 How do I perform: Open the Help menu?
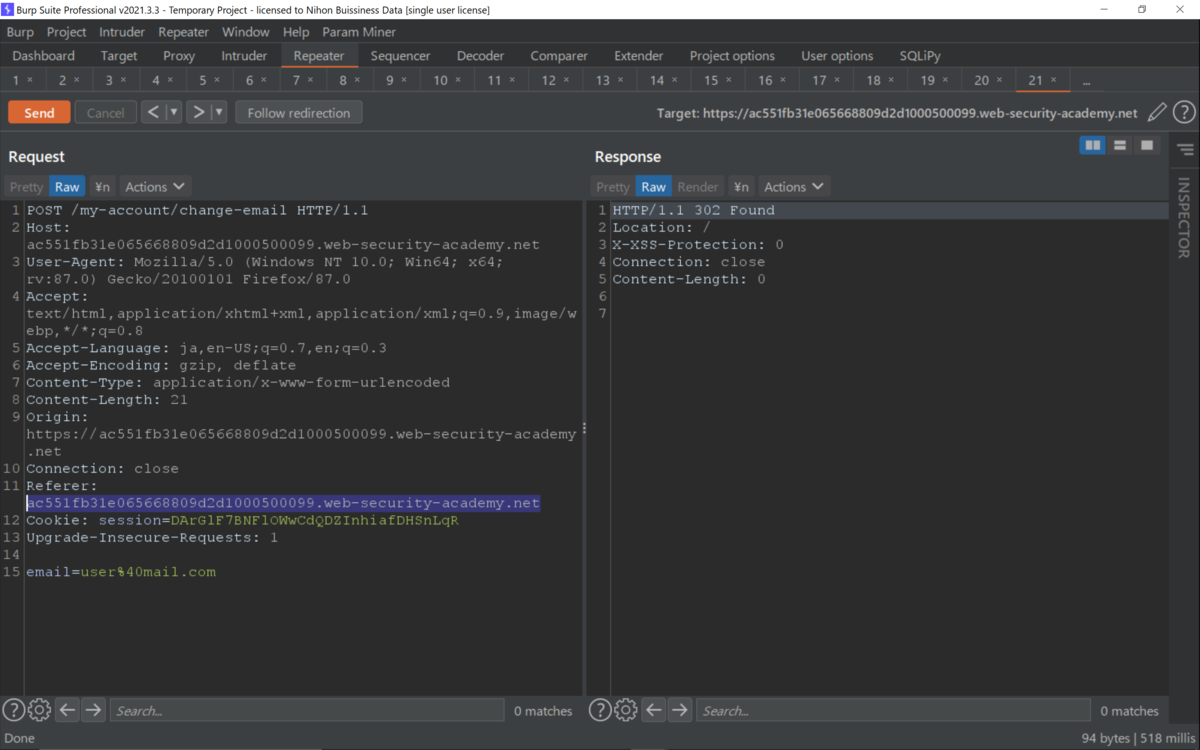click(x=296, y=32)
